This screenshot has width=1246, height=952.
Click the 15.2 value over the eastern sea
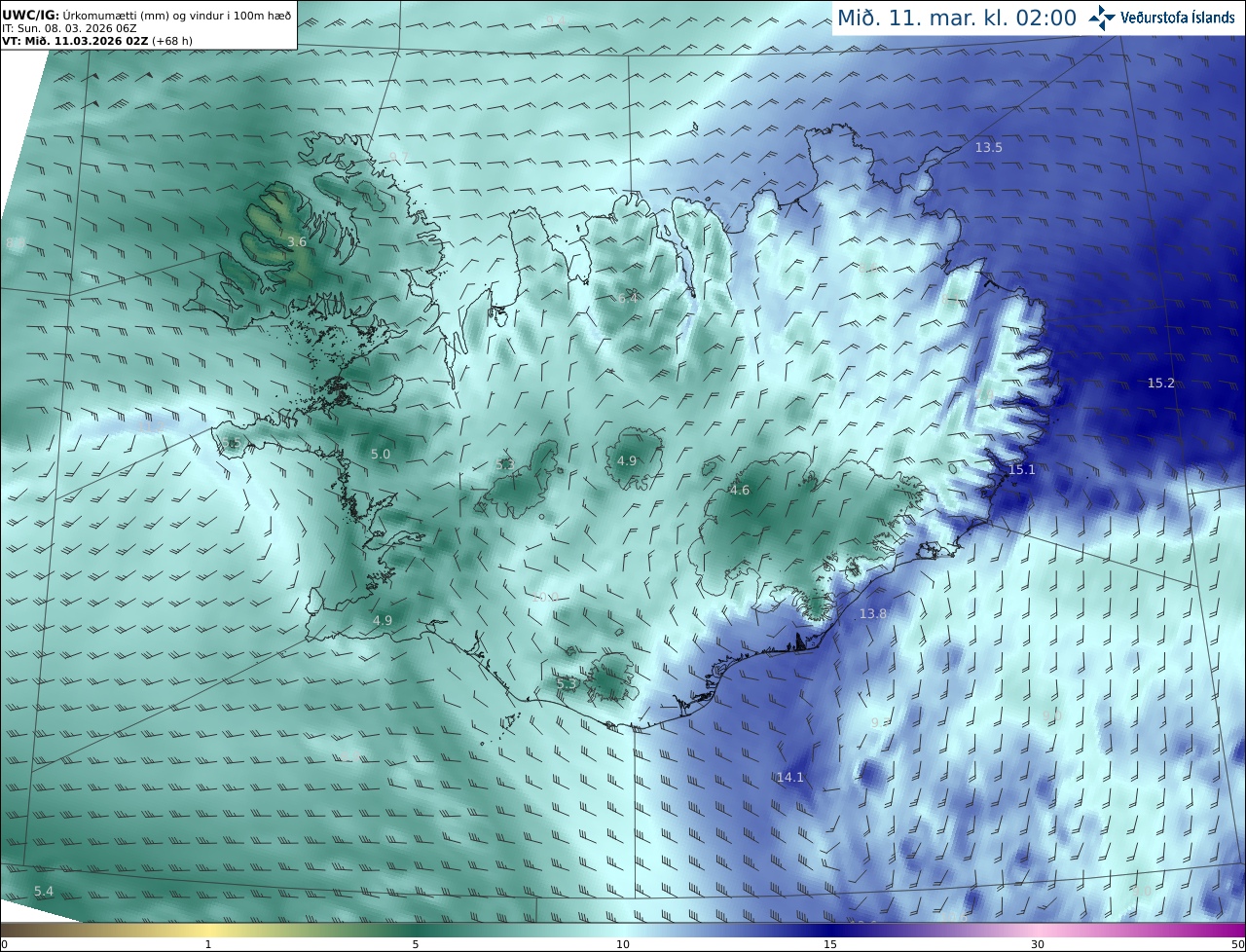tap(1161, 383)
